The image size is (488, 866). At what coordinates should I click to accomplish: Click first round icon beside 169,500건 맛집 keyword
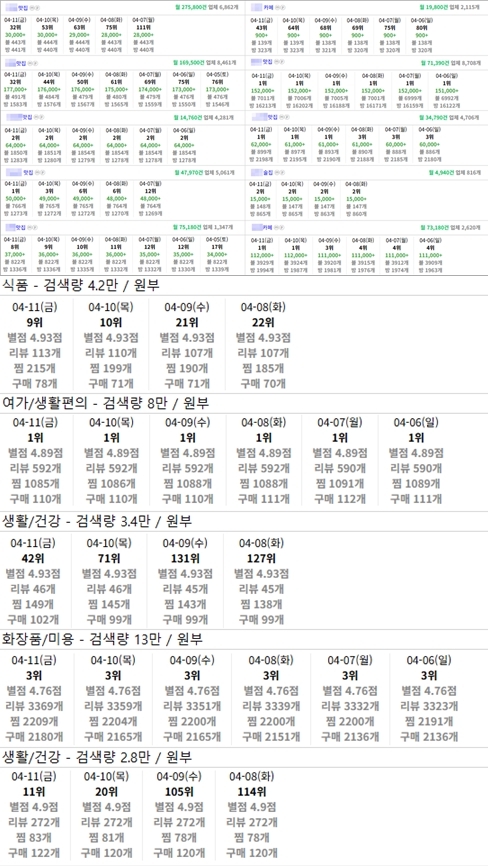(30, 64)
